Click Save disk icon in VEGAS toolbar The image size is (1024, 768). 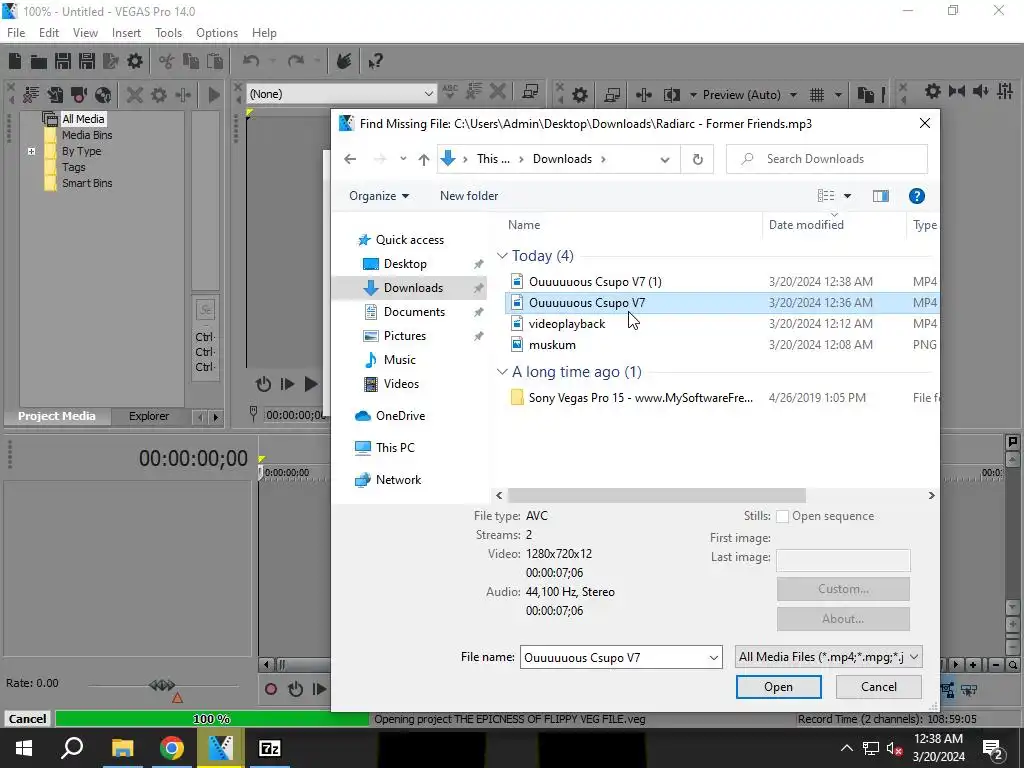pos(63,61)
